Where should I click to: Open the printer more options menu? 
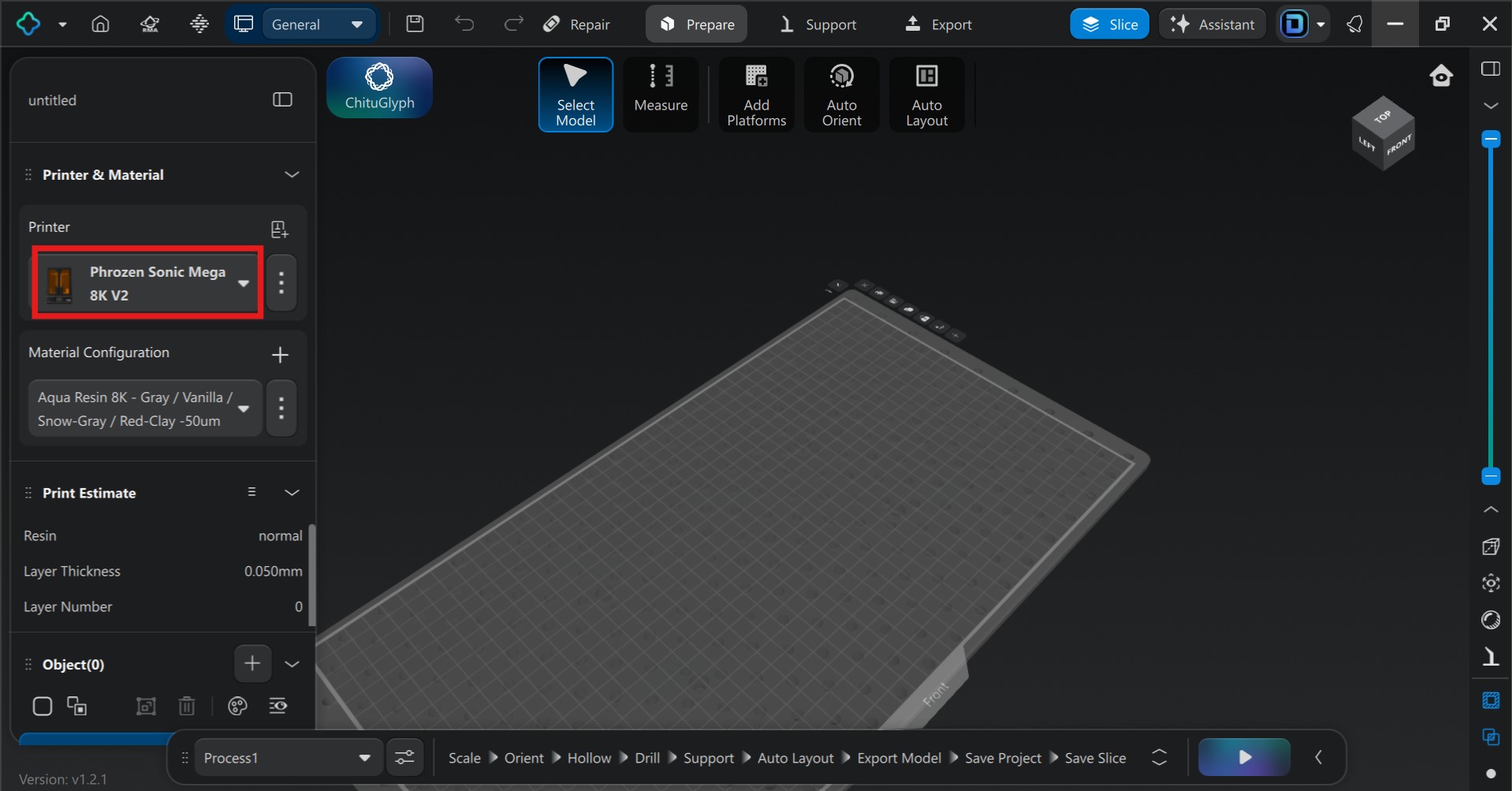click(x=281, y=282)
